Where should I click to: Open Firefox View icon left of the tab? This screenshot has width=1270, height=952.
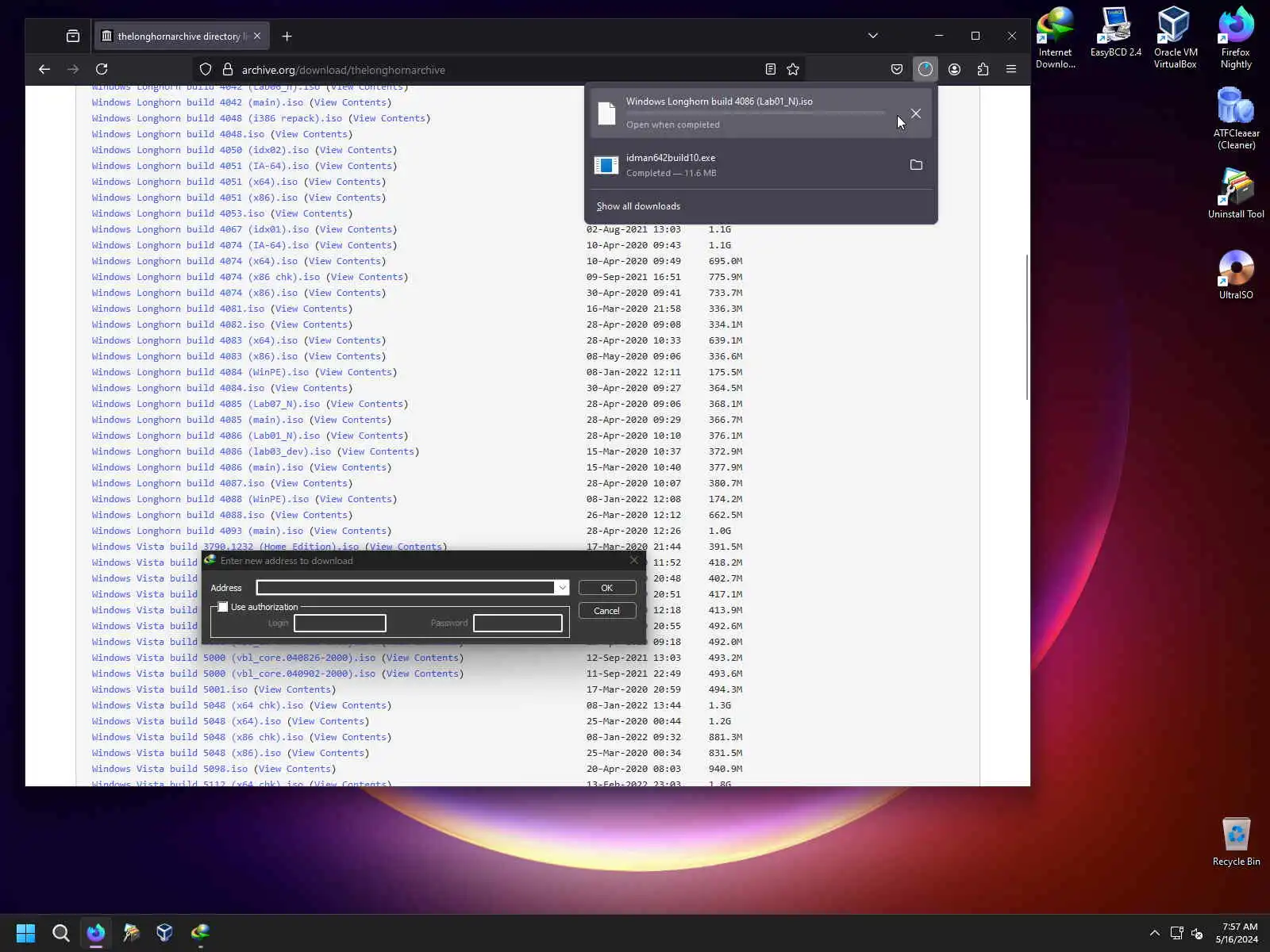[x=73, y=36]
